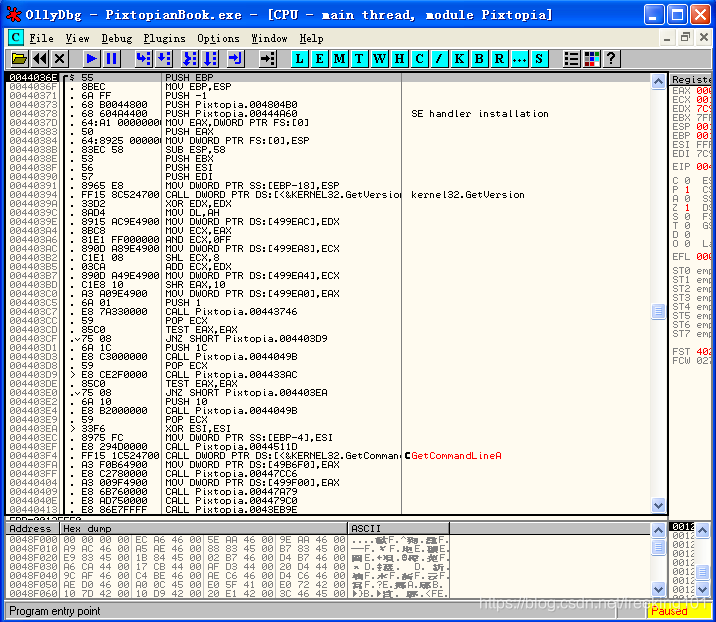Open Patches window (slash button)

tap(439, 58)
